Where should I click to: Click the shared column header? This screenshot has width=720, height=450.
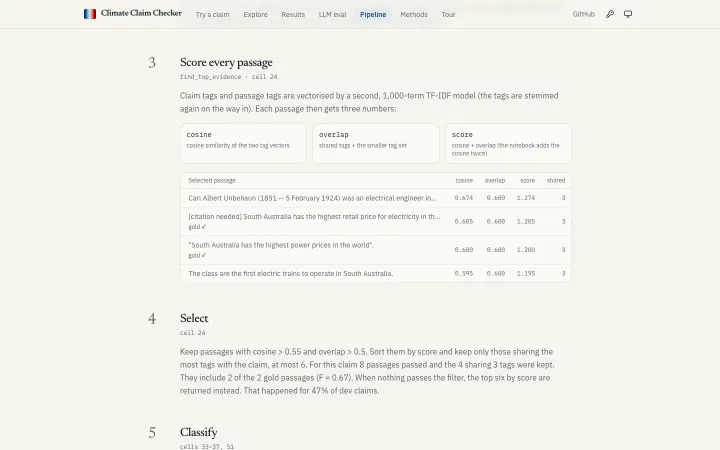(x=556, y=180)
